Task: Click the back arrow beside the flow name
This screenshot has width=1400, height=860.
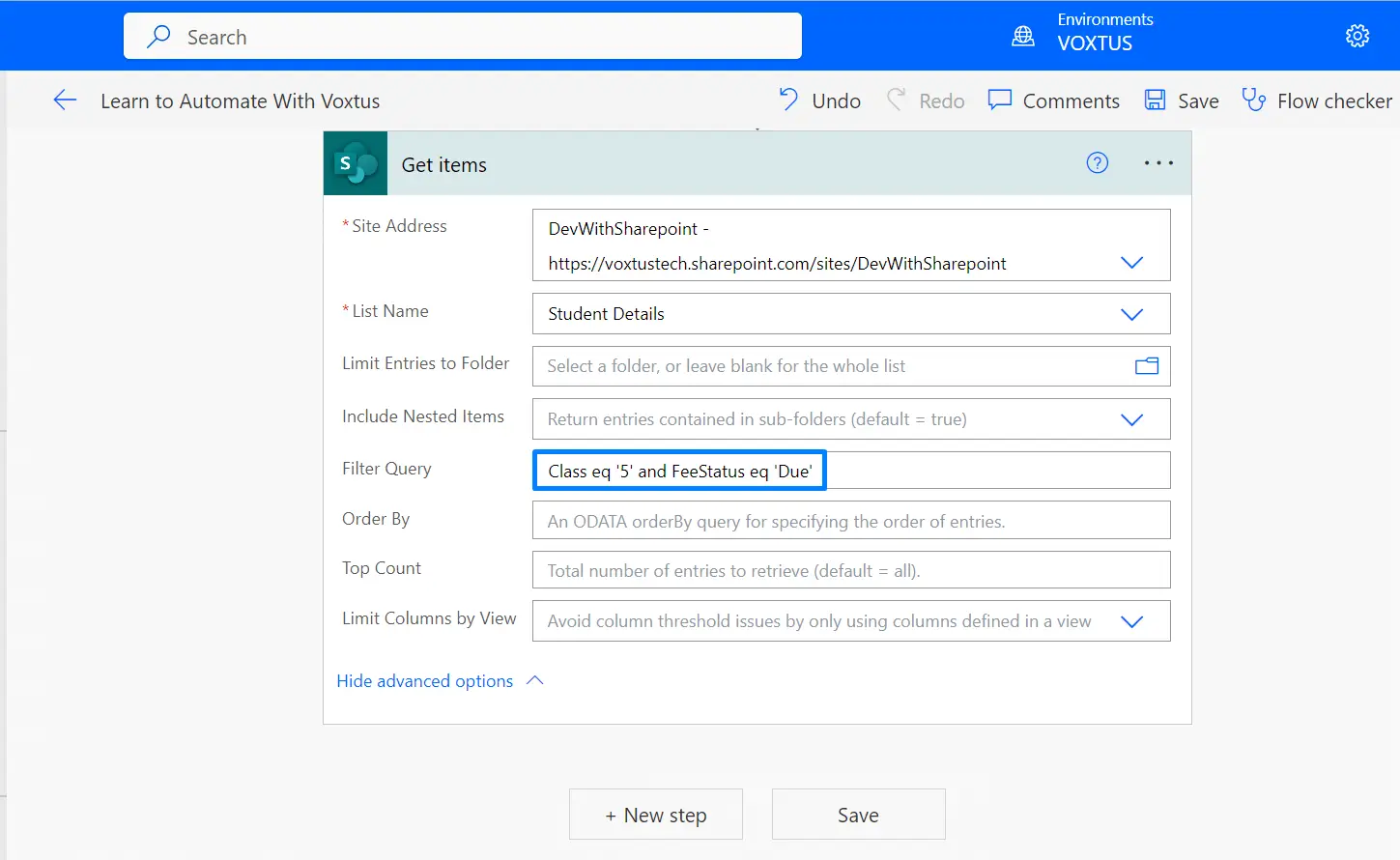Action: 65,100
